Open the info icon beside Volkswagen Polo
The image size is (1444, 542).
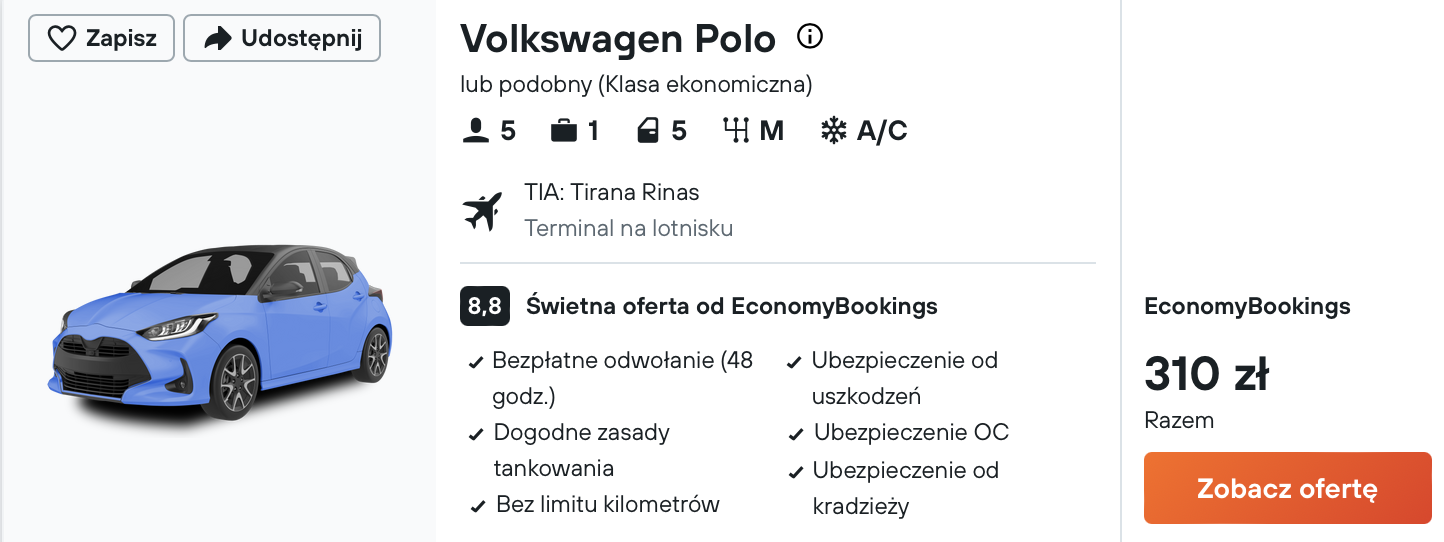809,37
